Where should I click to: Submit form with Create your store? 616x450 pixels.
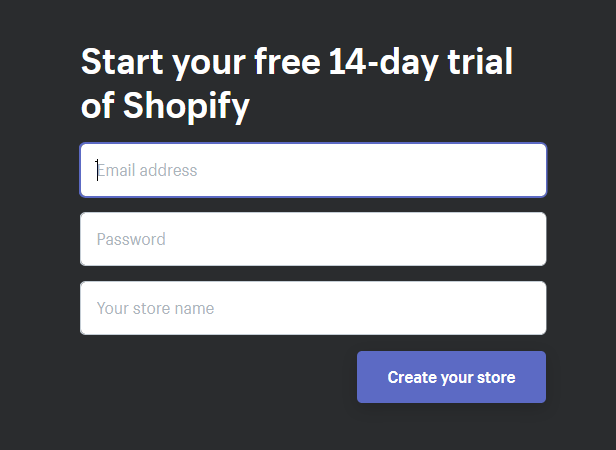tap(451, 377)
